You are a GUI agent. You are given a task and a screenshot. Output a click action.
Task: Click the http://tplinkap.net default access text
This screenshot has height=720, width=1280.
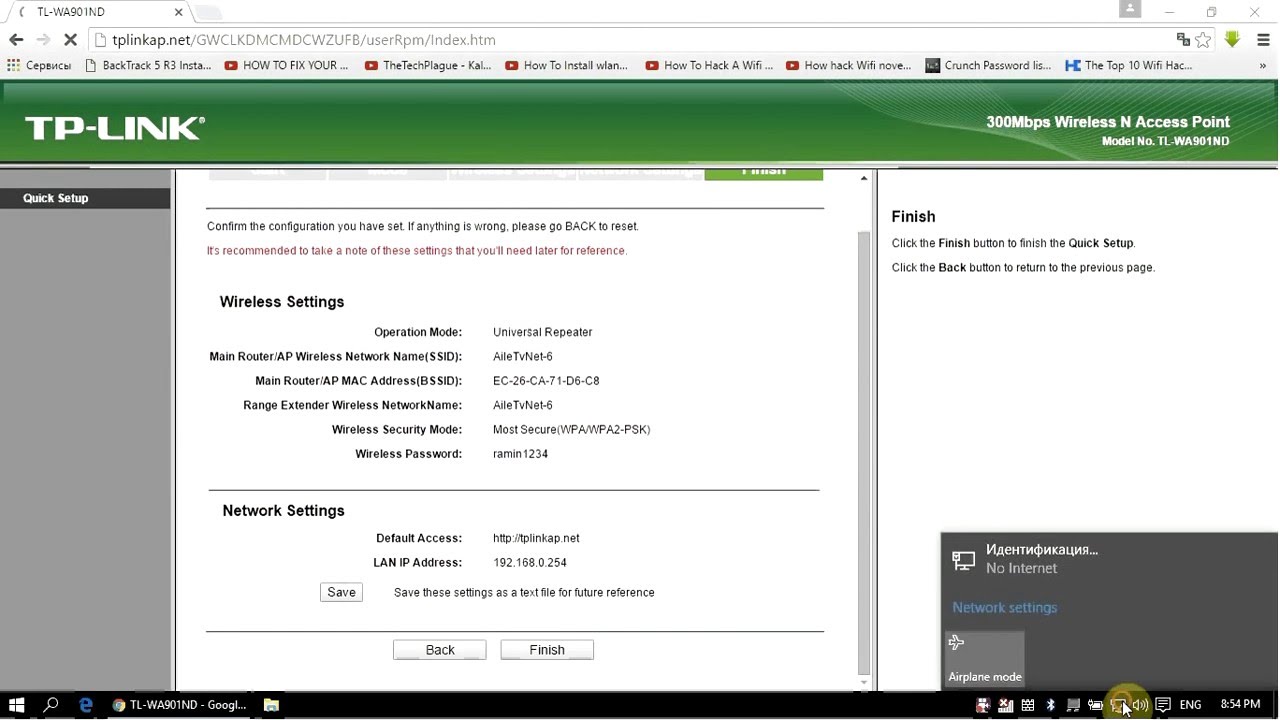pos(536,538)
